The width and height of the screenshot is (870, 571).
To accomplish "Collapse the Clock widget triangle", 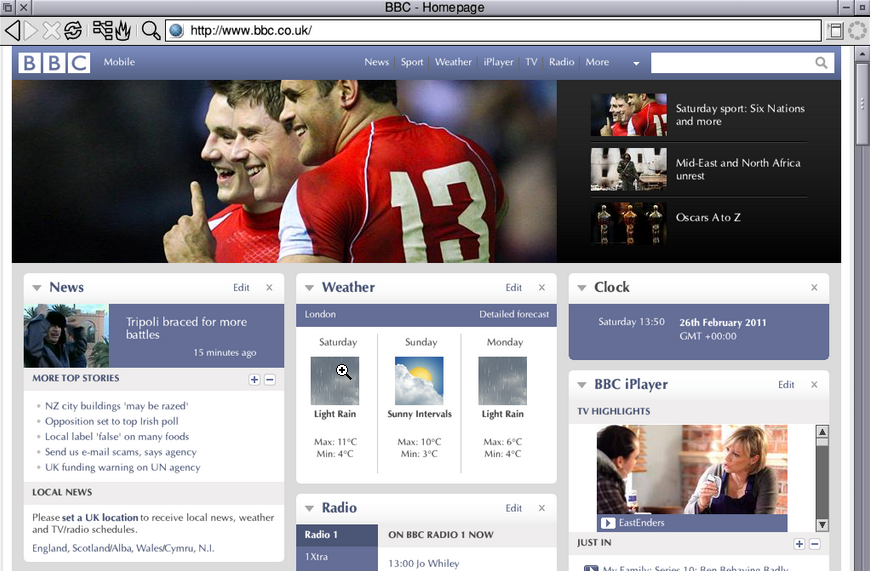I will click(582, 287).
